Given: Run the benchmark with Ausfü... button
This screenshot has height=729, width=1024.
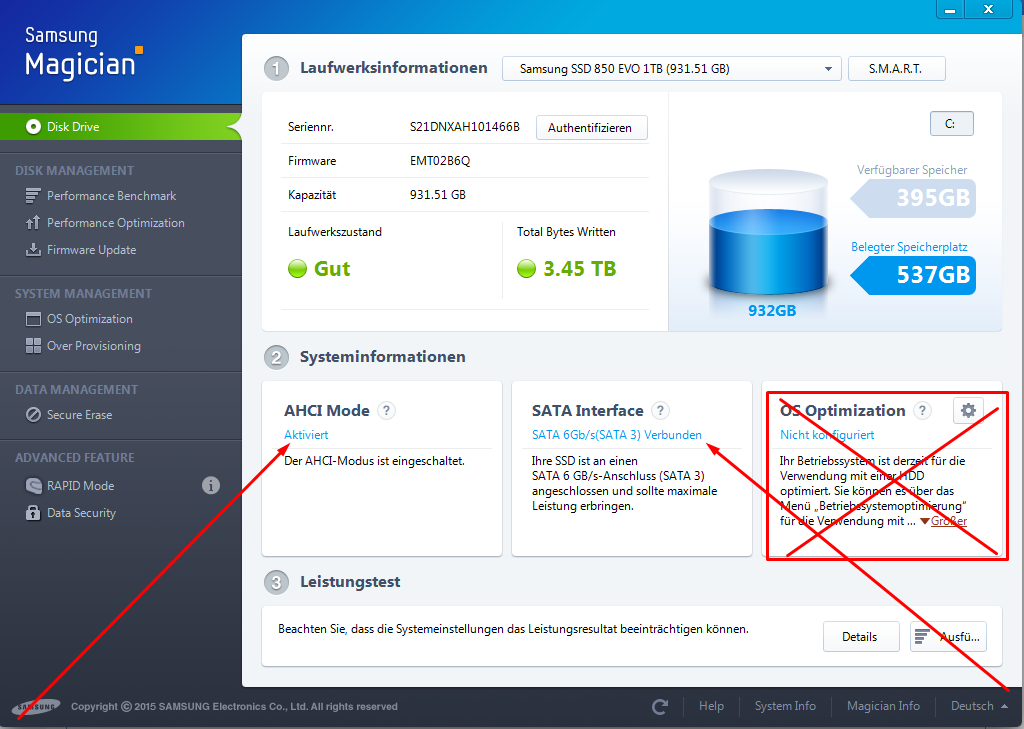Looking at the screenshot, I should click(x=948, y=636).
